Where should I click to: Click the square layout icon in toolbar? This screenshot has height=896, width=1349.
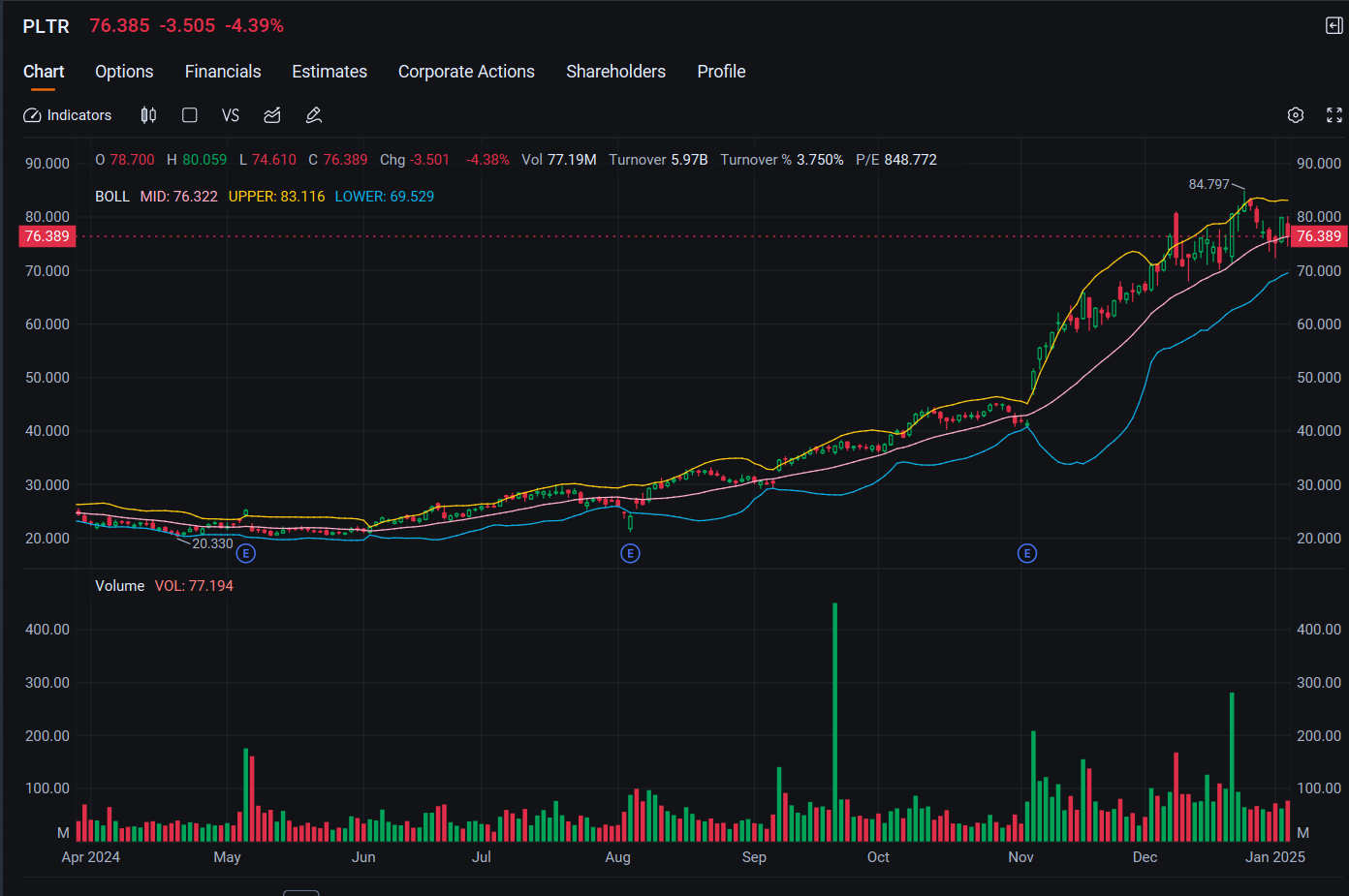point(190,115)
